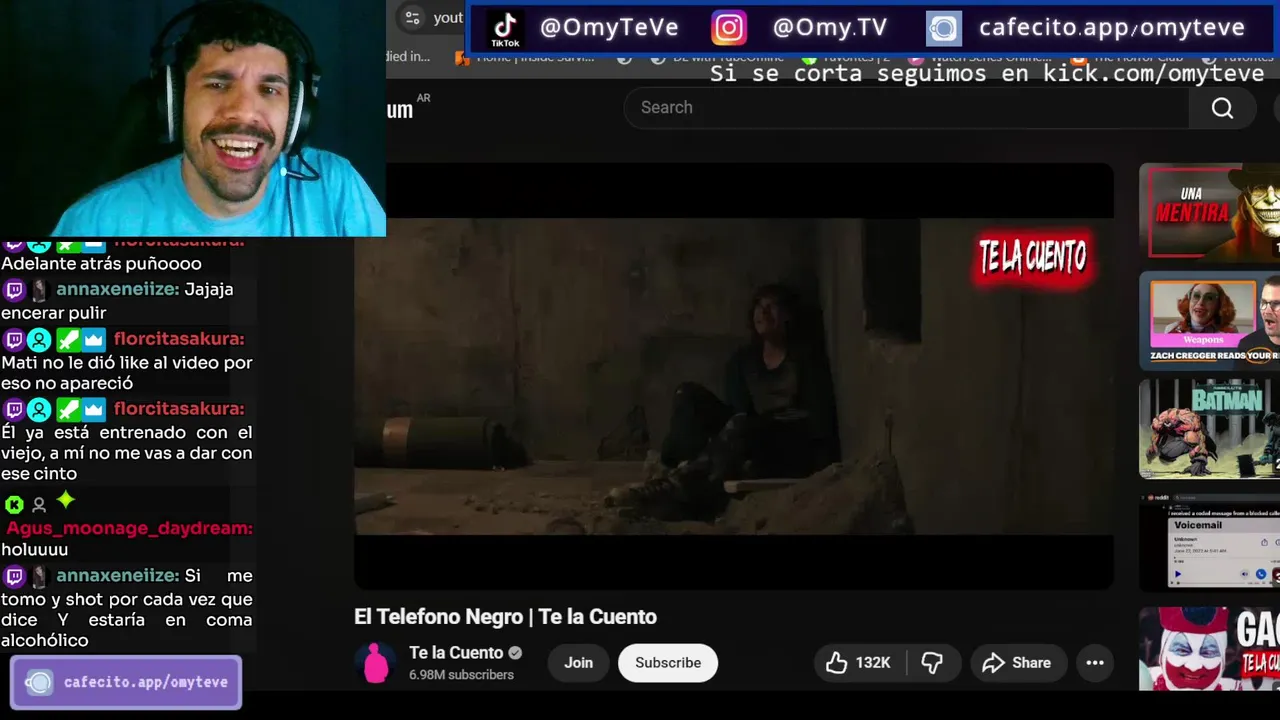Viewport: 1280px width, 720px height.
Task: Click the TikTok logo in overlay banner
Action: click(x=505, y=29)
